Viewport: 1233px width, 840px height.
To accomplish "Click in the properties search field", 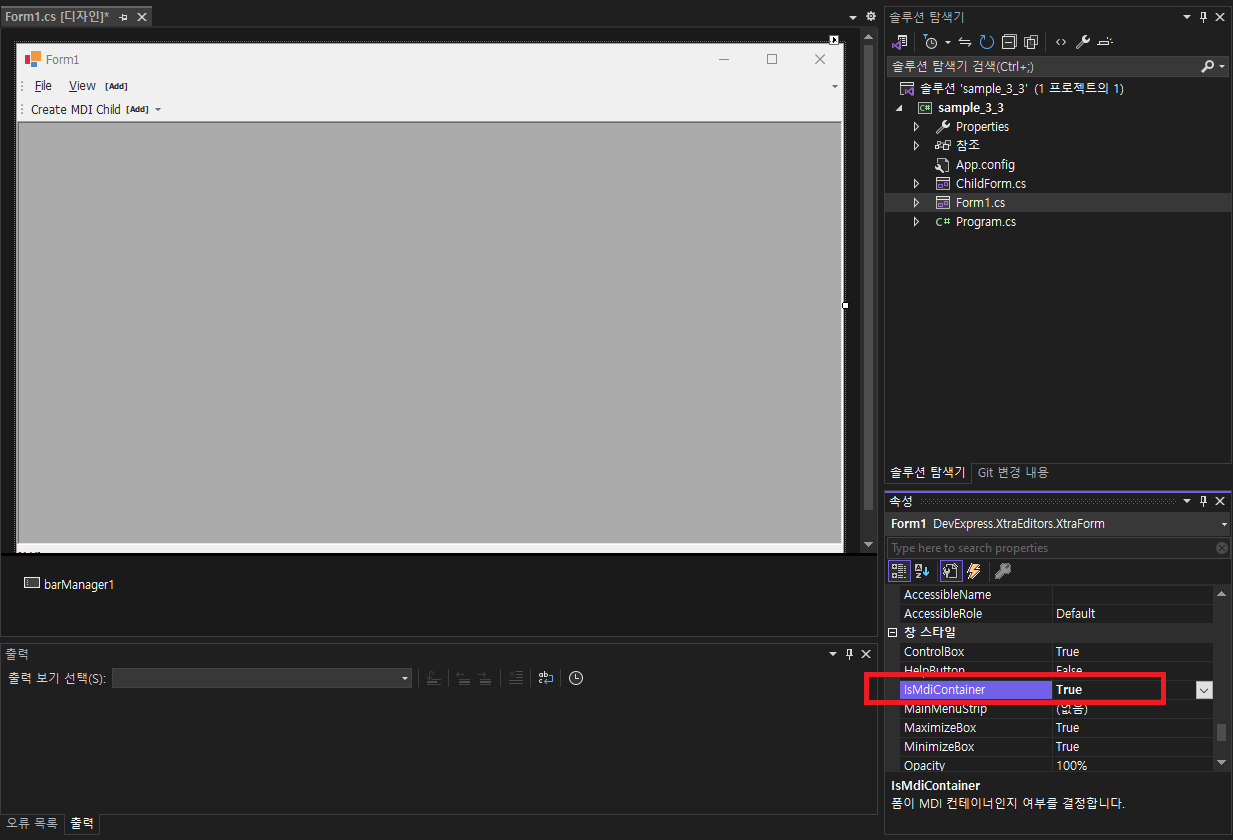I will pyautogui.click(x=1050, y=548).
